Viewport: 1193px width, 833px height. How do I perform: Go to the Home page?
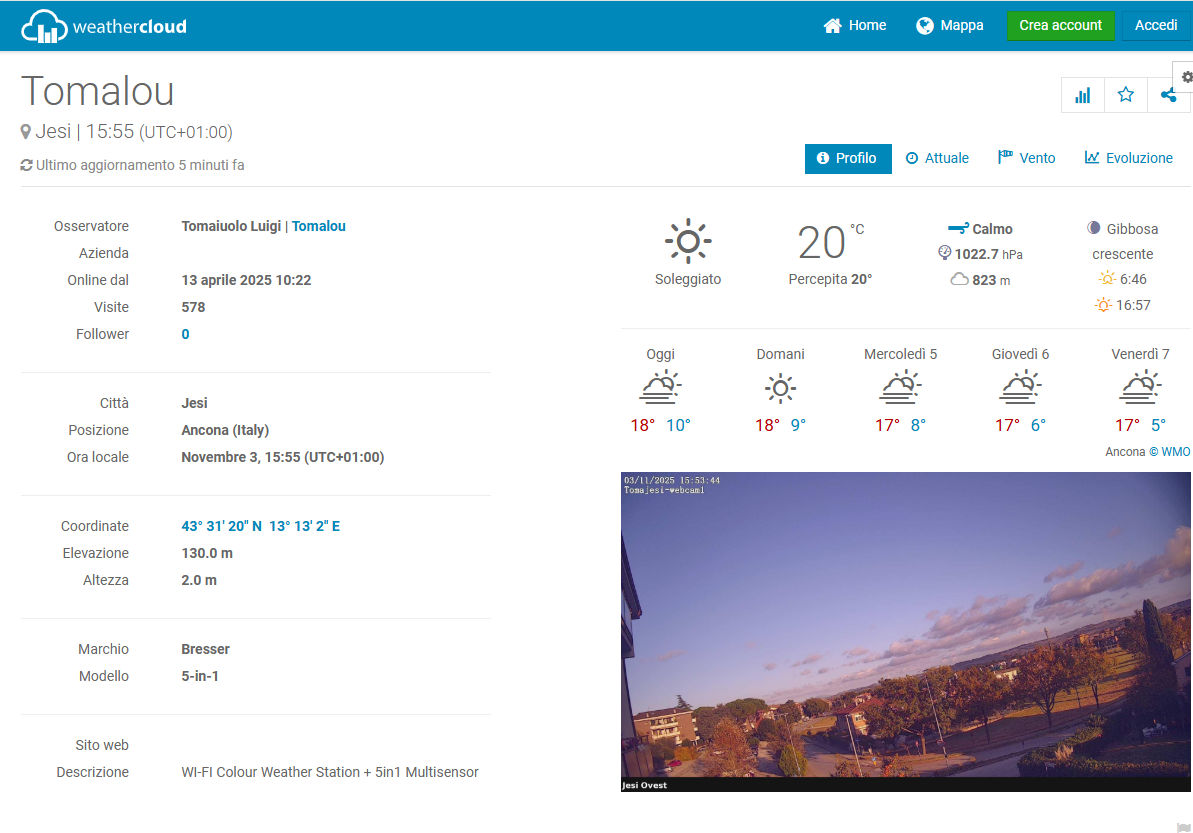pos(855,26)
